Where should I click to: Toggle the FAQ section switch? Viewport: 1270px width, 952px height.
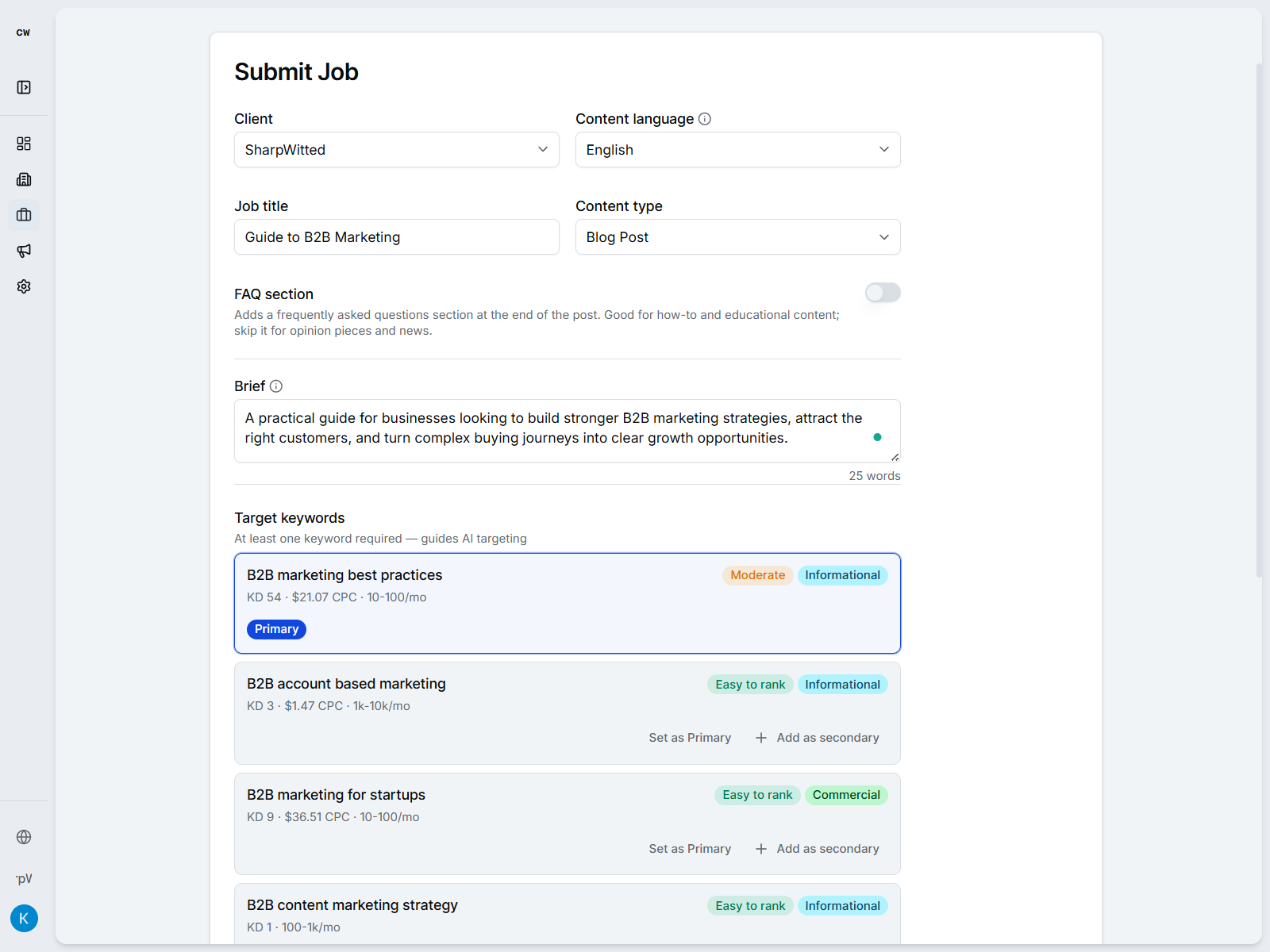[883, 293]
